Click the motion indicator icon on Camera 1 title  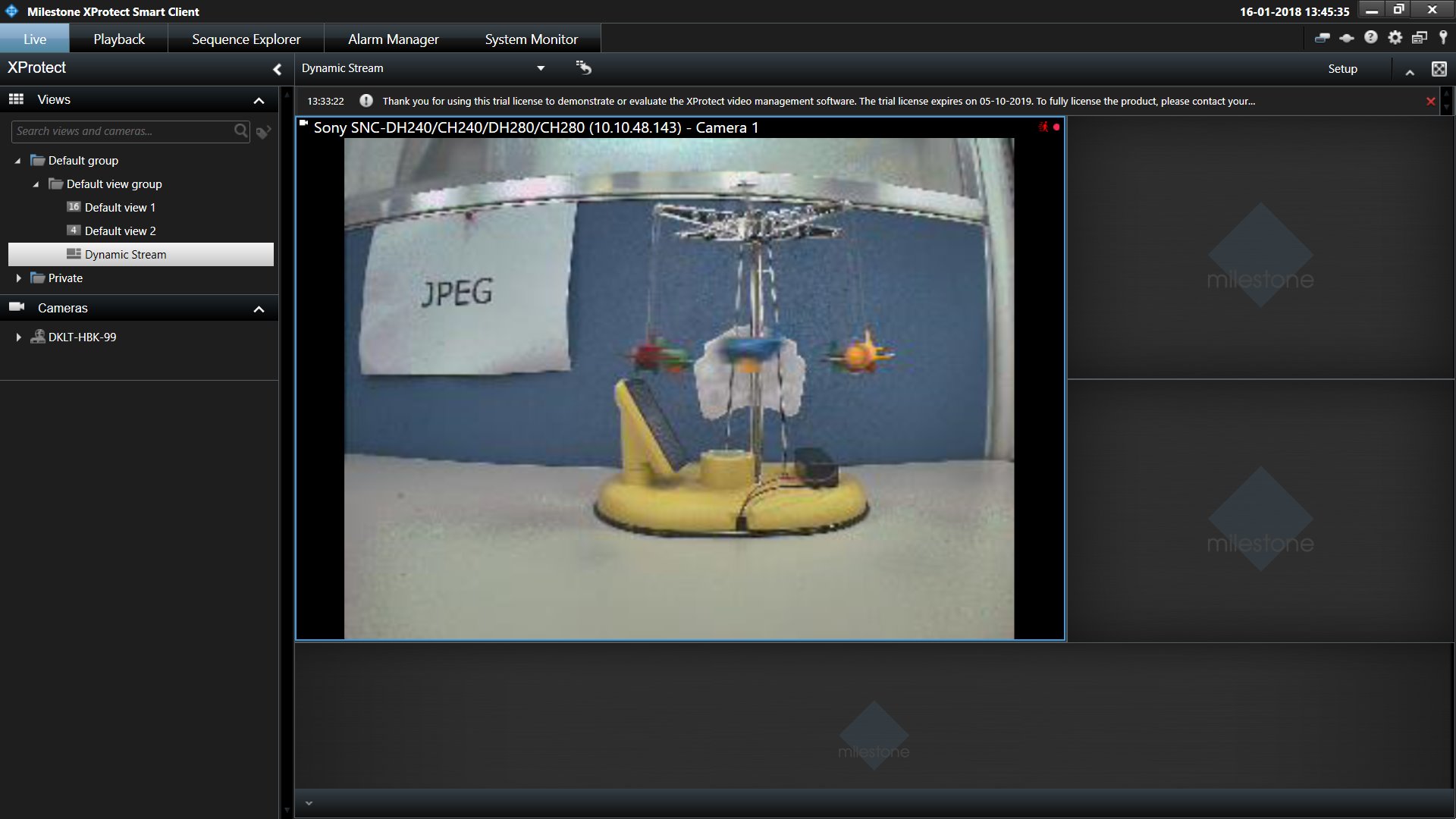(x=1043, y=127)
